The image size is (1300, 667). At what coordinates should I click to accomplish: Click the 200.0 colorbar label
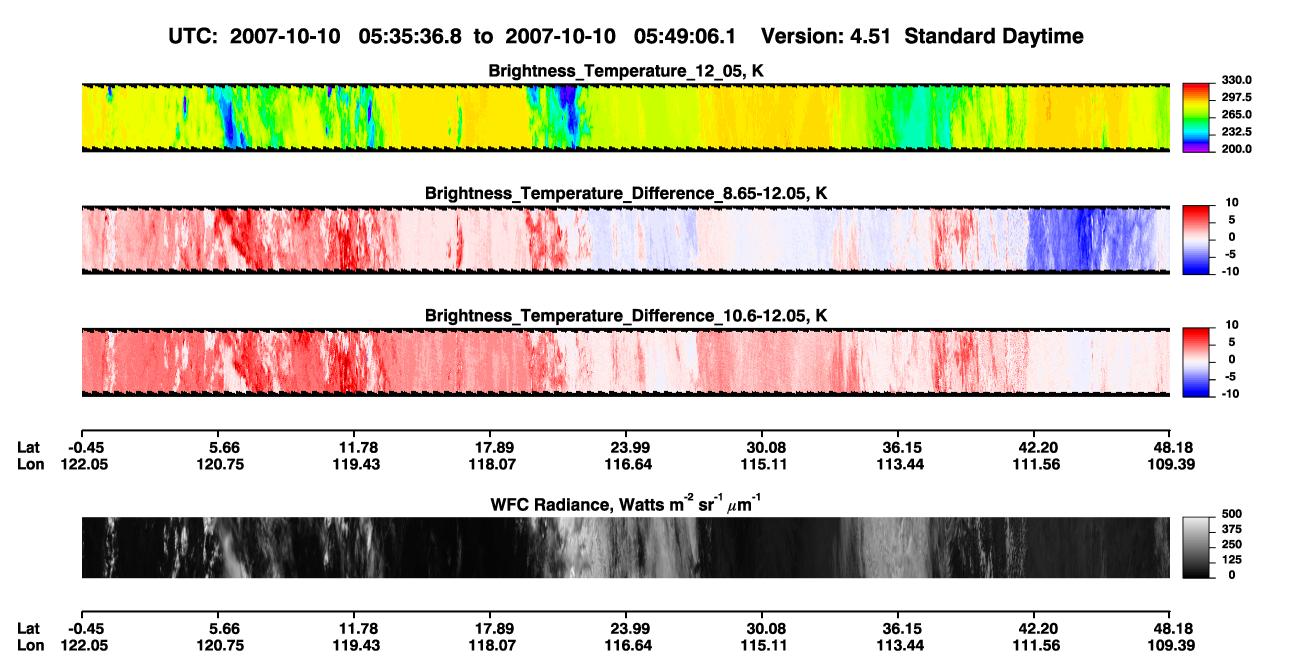[1237, 148]
